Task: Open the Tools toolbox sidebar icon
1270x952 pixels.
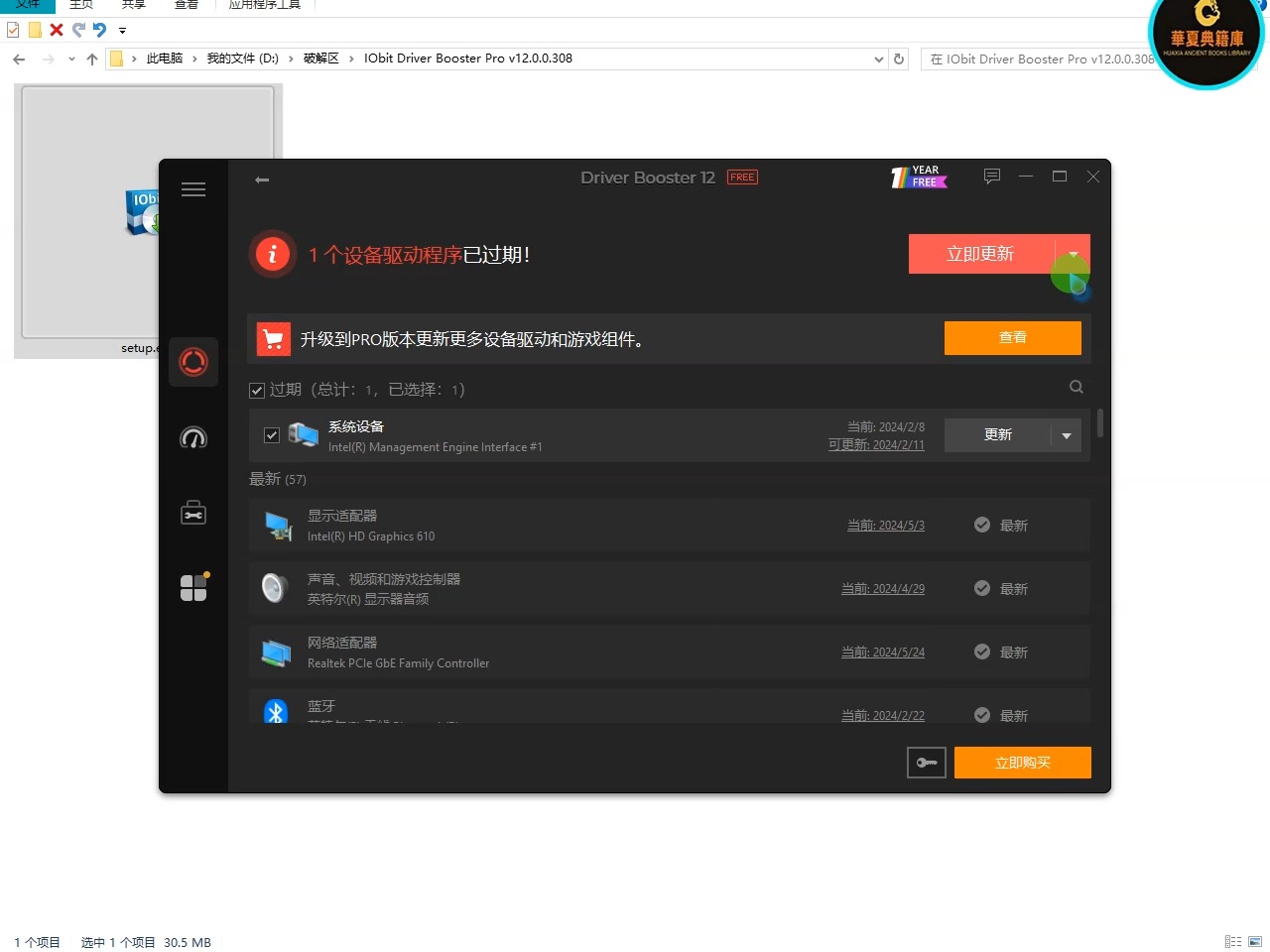Action: [x=193, y=513]
